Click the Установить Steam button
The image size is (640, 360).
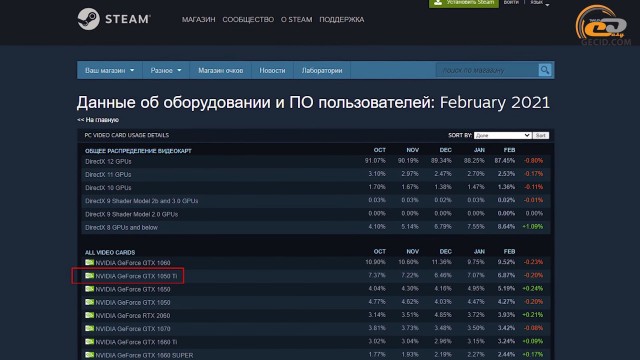point(464,3)
